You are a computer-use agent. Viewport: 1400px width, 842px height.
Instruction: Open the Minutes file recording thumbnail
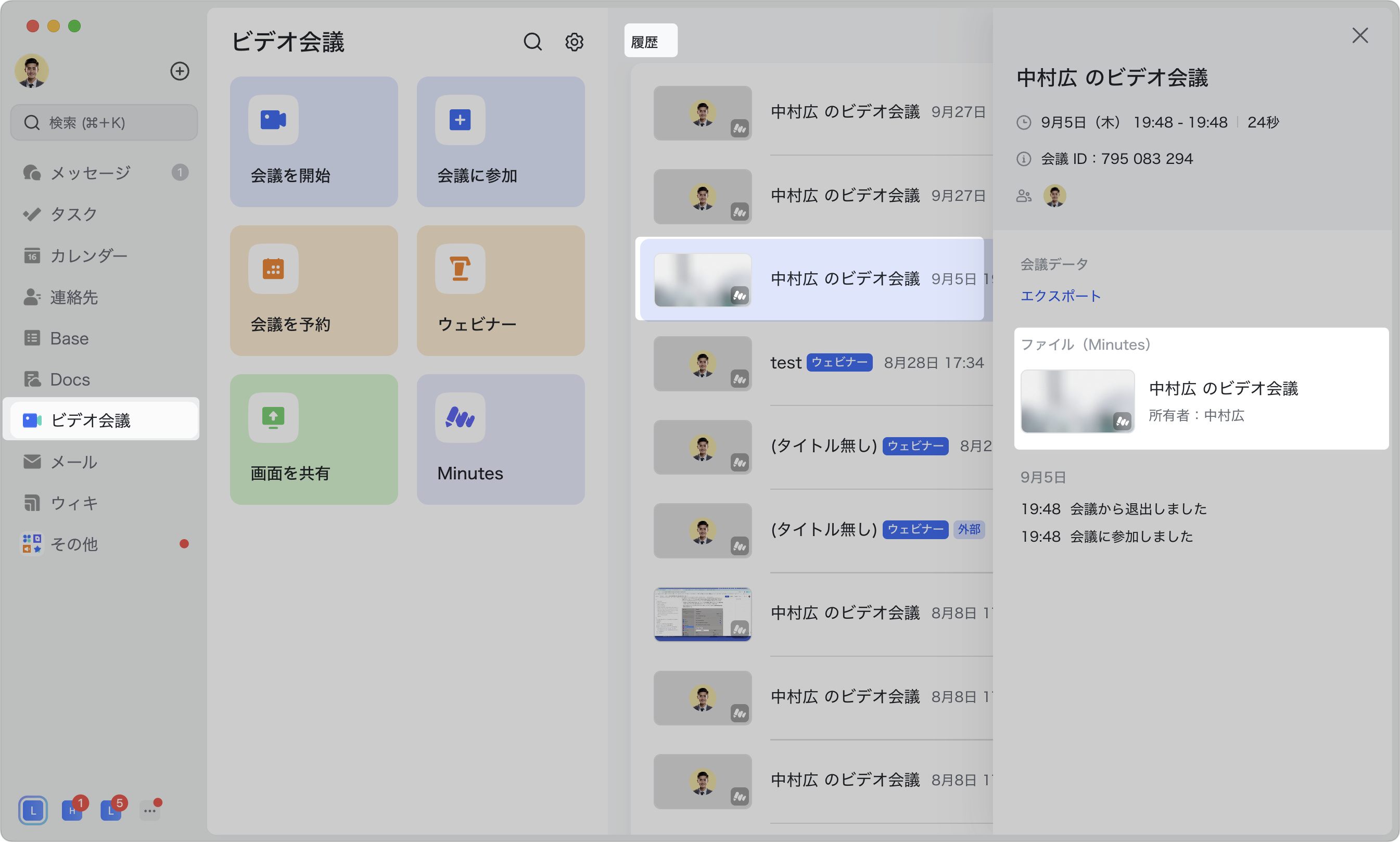click(x=1077, y=401)
